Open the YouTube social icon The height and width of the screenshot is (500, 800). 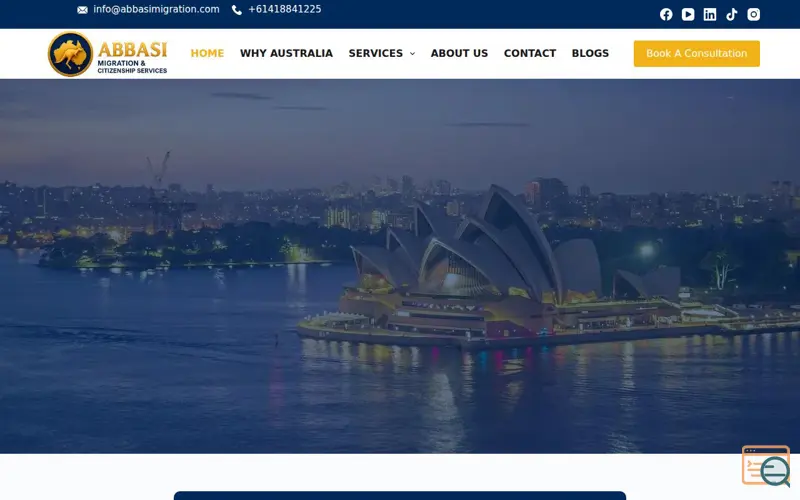[x=688, y=14]
